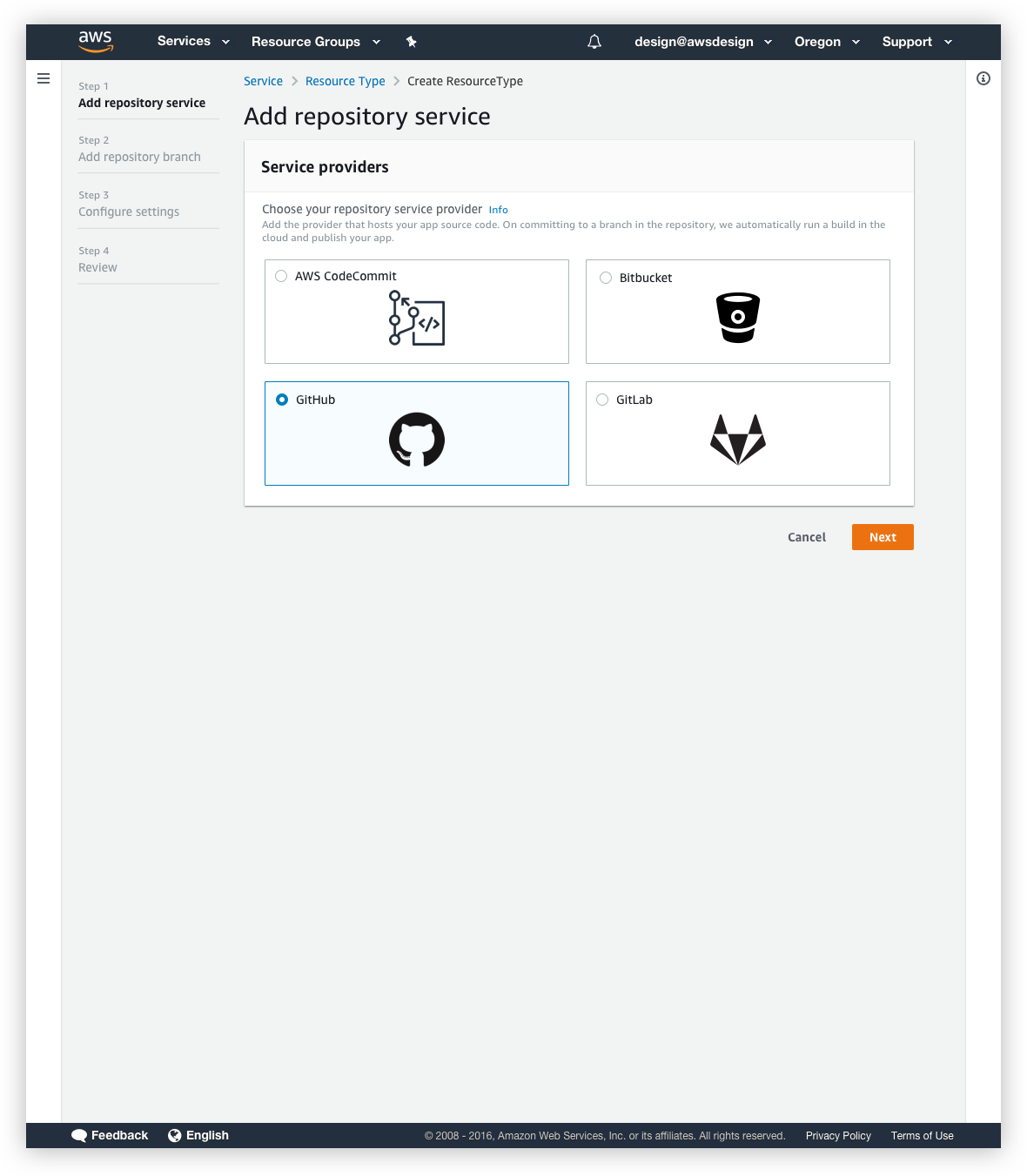Click the AWS CodeCommit label
Screen dimensions: 1027x1176
tap(346, 276)
